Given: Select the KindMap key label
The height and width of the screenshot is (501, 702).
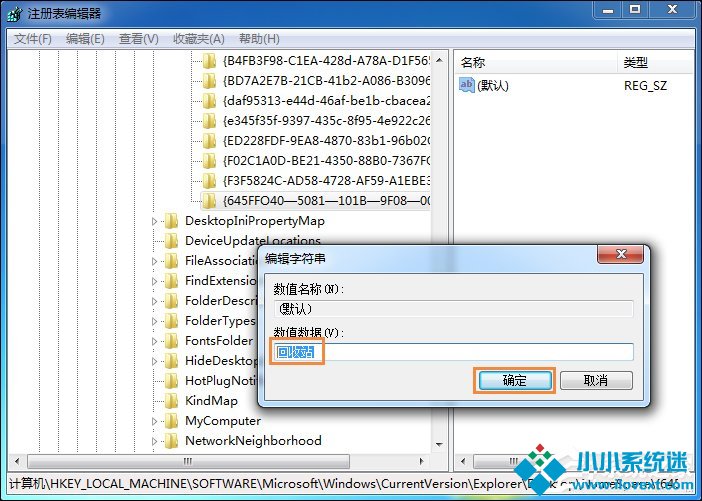Looking at the screenshot, I should click(211, 401).
